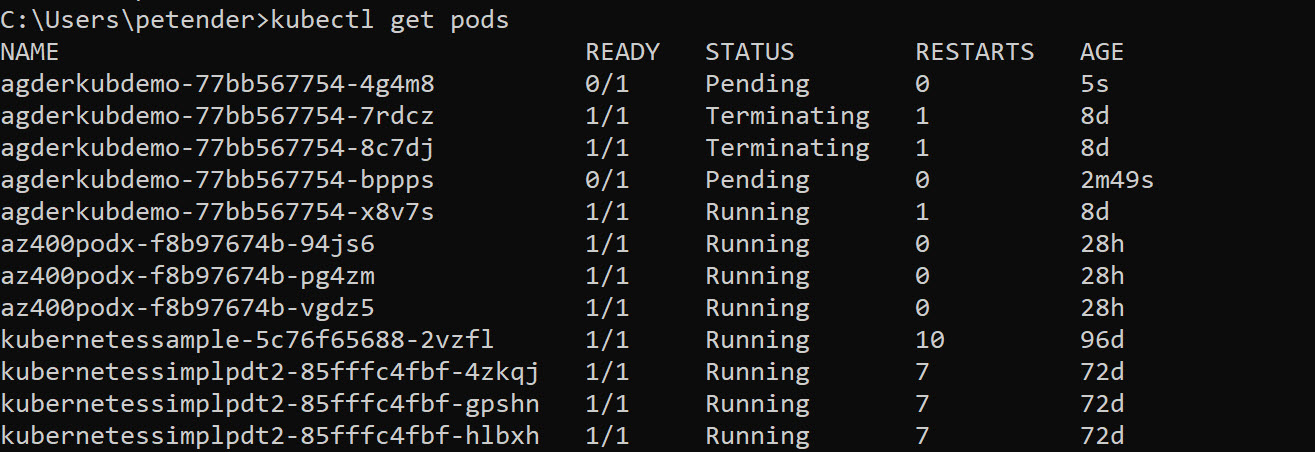Click the RESTARTS column header
This screenshot has height=452, width=1315.
click(x=974, y=52)
